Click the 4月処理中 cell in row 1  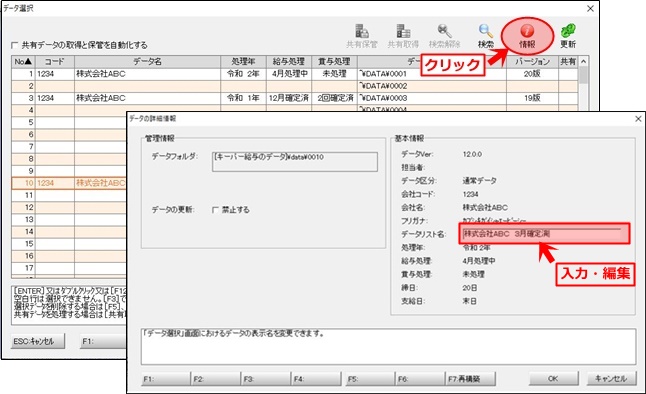pos(289,74)
